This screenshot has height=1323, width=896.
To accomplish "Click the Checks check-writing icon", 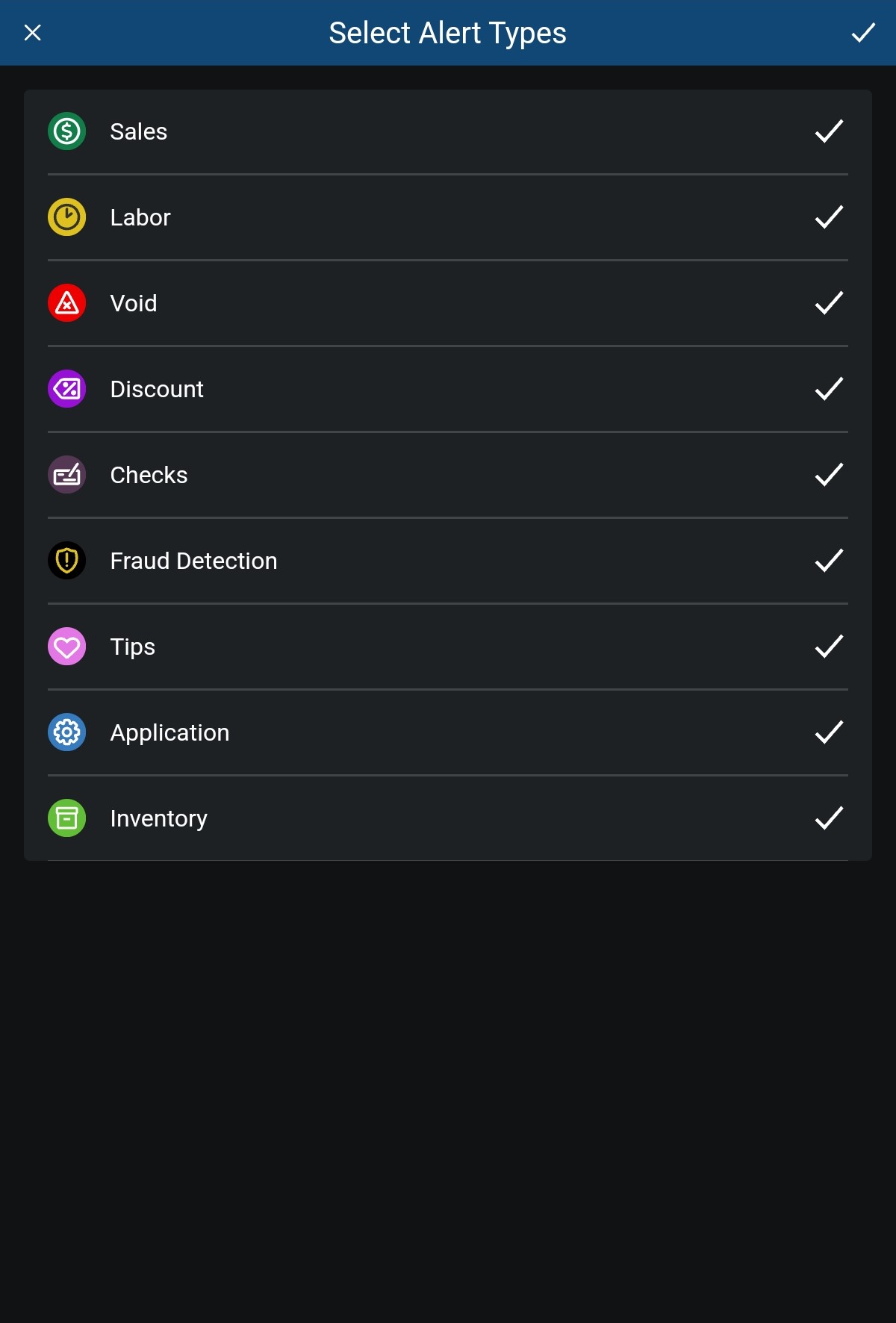I will (x=66, y=474).
